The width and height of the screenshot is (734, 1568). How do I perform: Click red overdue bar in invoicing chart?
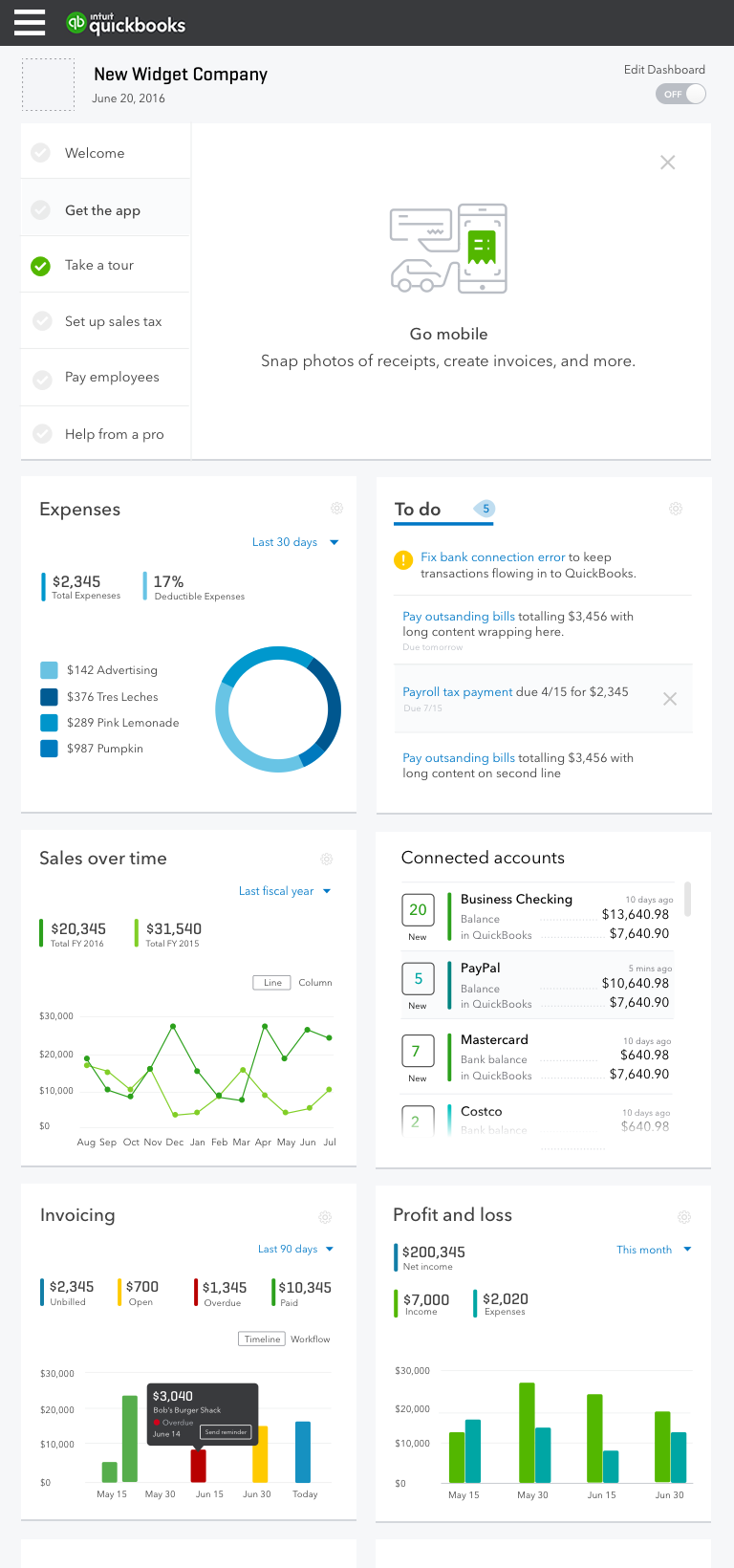point(198,1465)
